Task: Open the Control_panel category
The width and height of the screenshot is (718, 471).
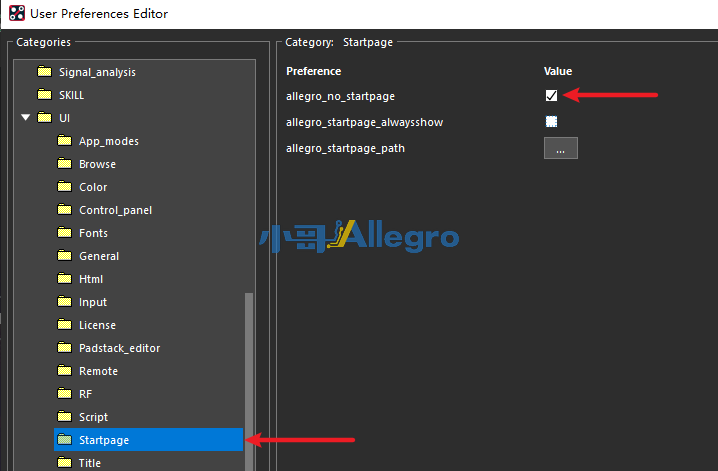Action: tap(115, 211)
